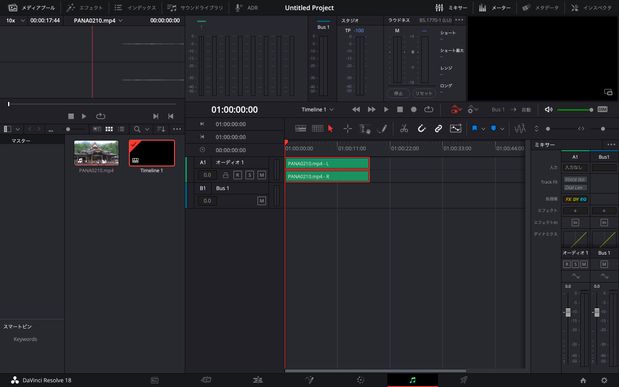Viewport: 619px width, 387px height.
Task: Add a marker with the marker icon
Action: click(493, 128)
